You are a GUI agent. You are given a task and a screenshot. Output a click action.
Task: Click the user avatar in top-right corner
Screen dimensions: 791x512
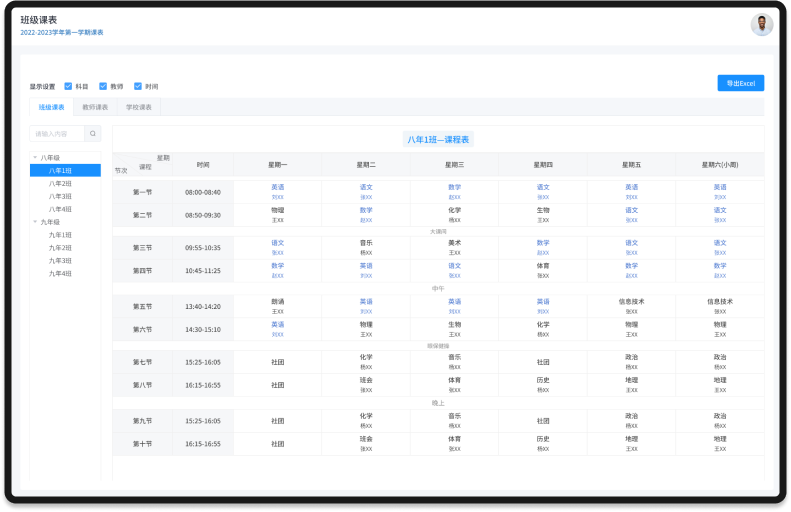tap(762, 25)
